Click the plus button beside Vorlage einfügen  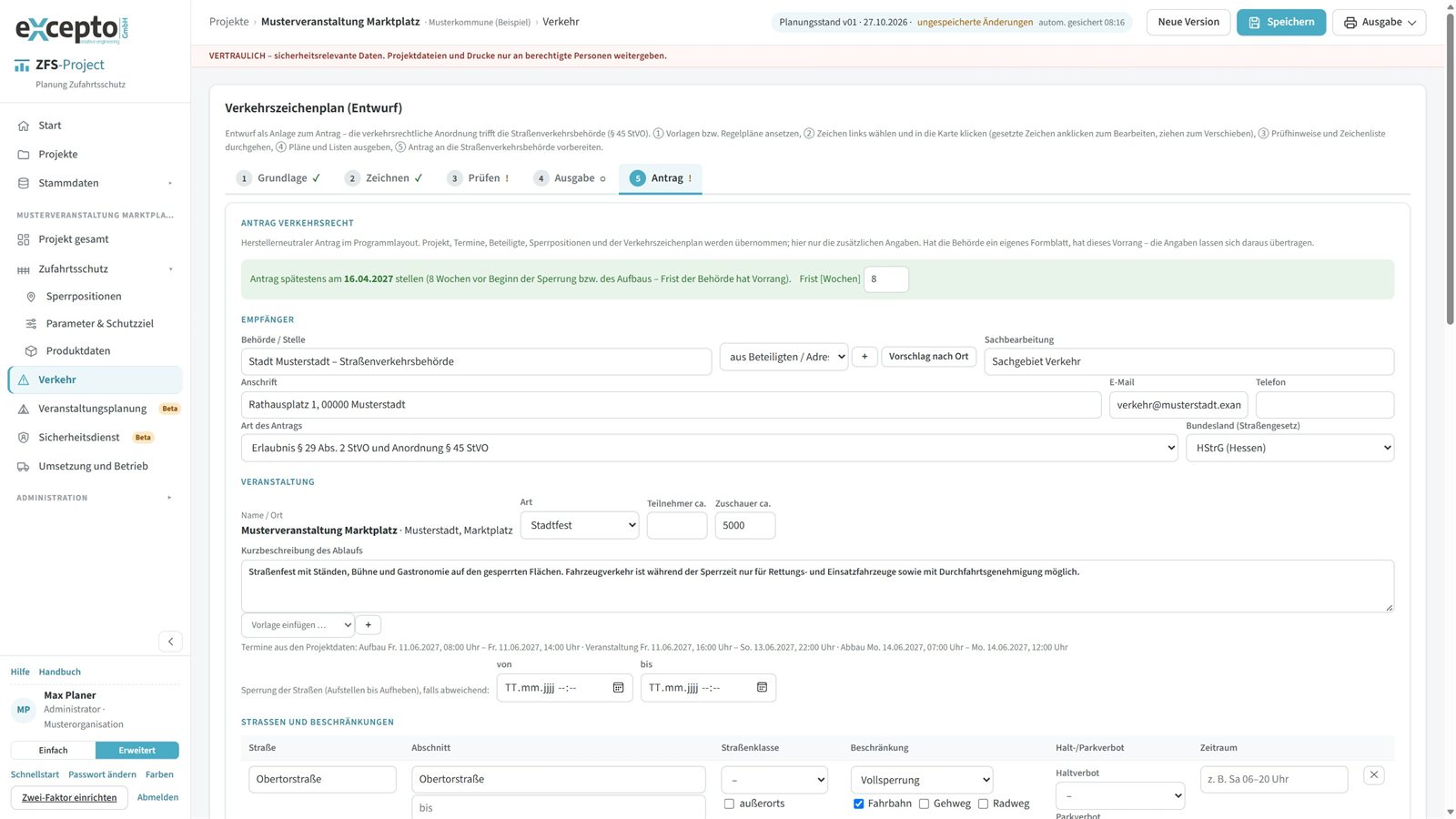[x=368, y=625]
